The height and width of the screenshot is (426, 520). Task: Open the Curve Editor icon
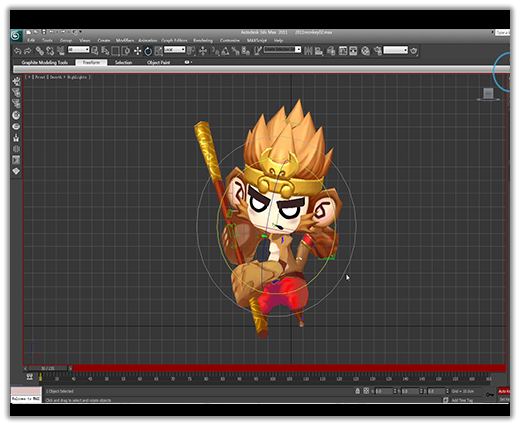coord(343,51)
